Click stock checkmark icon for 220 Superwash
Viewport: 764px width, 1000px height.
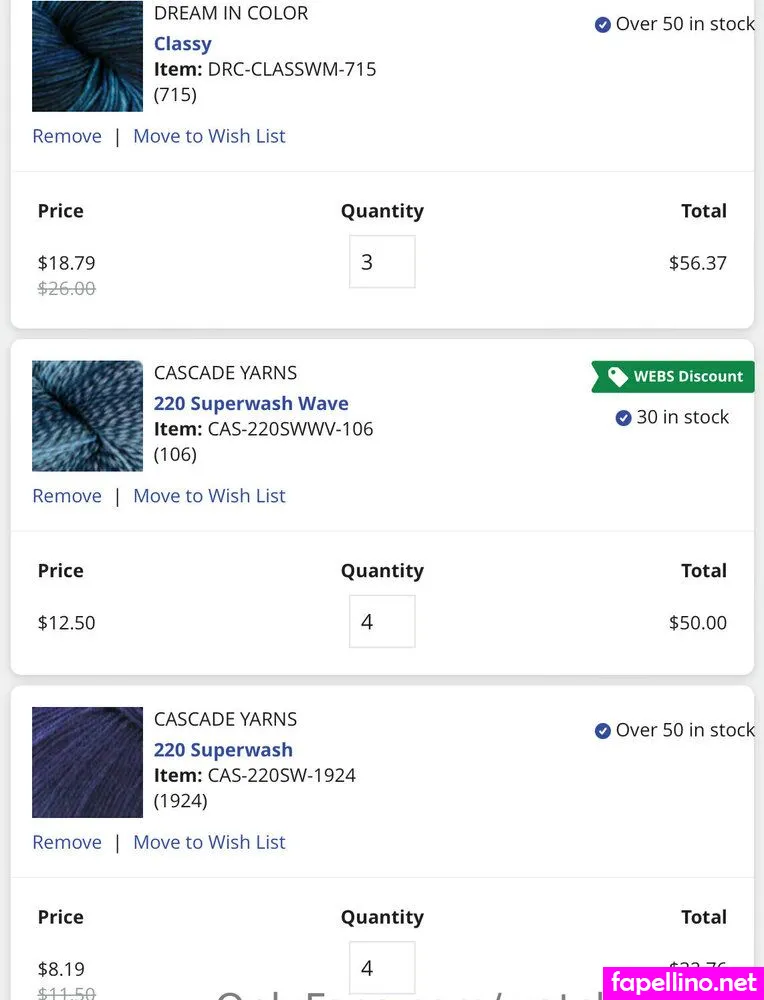pos(603,731)
